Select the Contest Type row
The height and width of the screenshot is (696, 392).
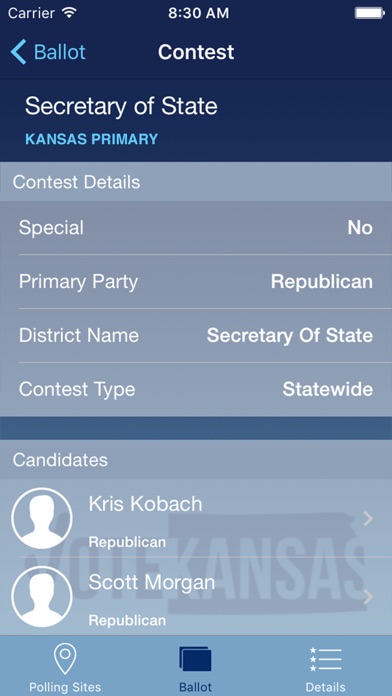pyautogui.click(x=196, y=389)
